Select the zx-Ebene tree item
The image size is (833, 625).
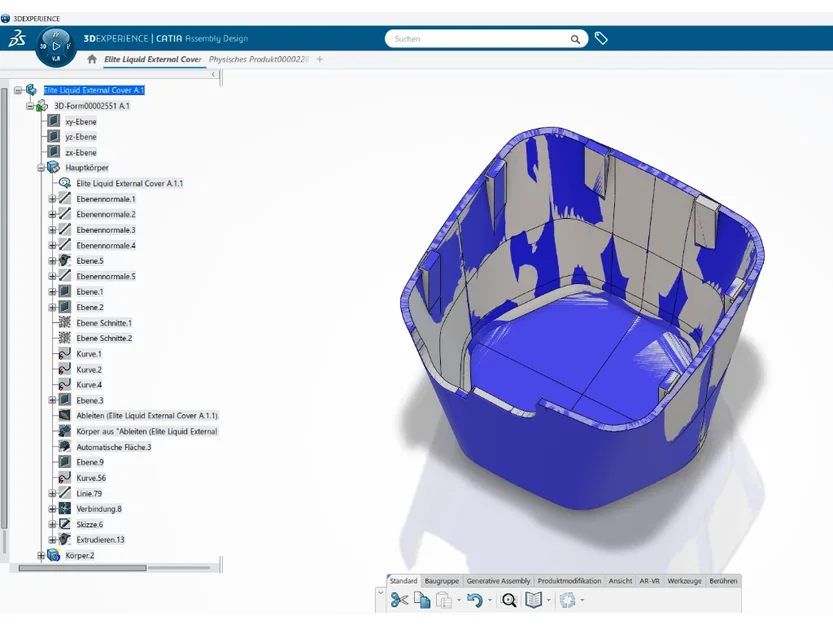pos(81,153)
